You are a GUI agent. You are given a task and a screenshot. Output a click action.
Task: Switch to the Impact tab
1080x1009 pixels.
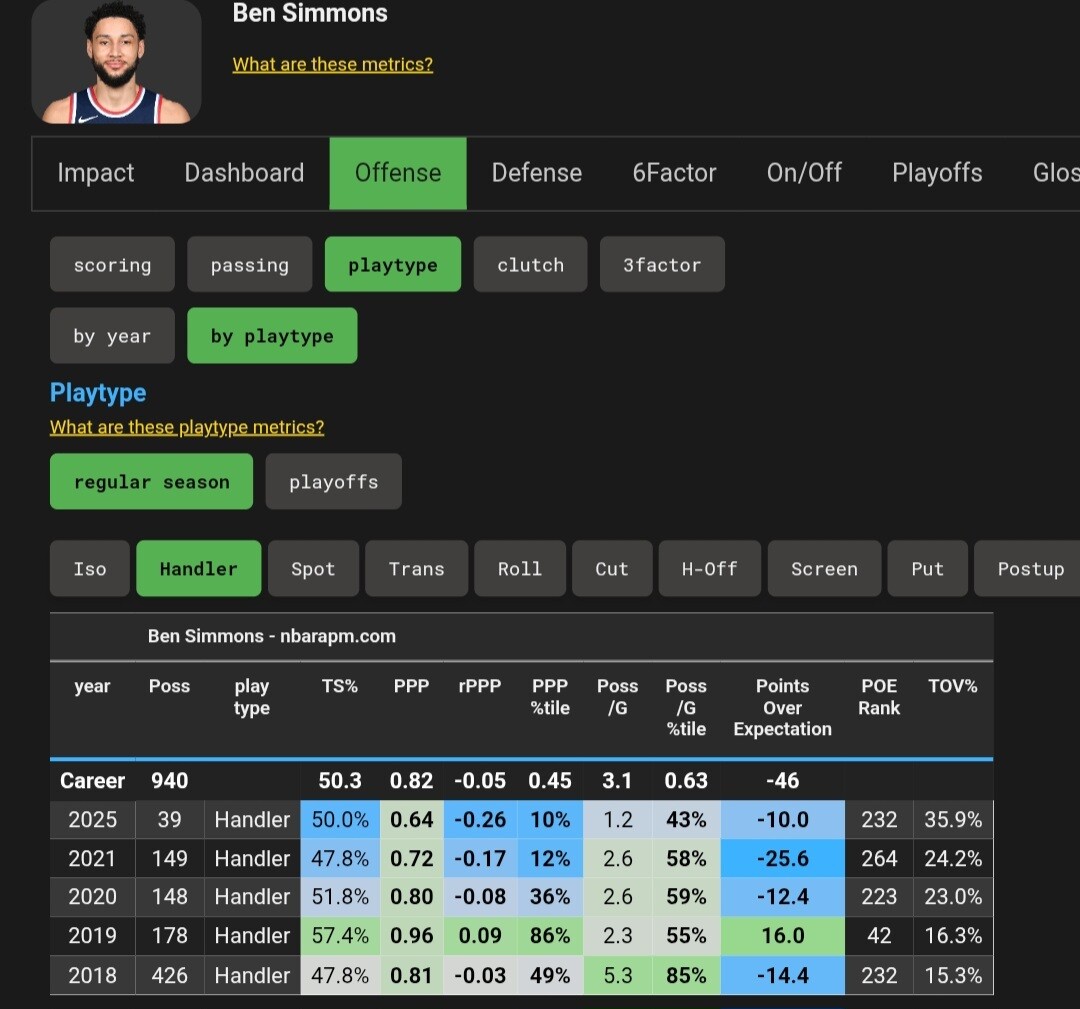tap(96, 173)
